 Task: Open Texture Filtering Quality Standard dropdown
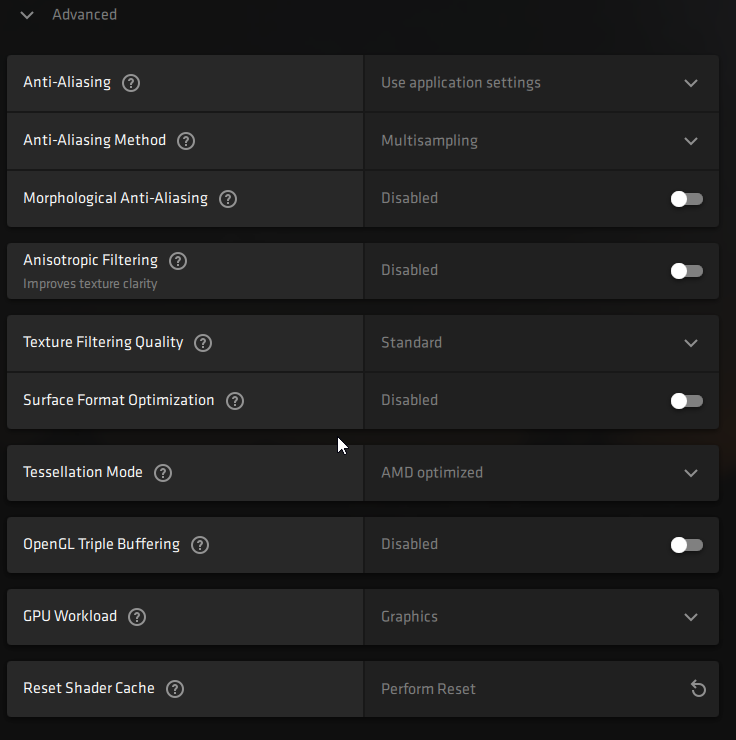540,343
